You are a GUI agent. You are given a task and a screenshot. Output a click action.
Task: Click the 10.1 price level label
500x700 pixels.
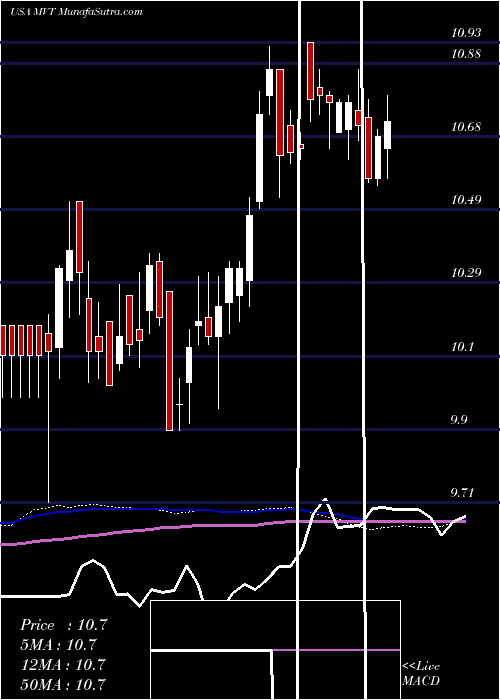point(463,346)
